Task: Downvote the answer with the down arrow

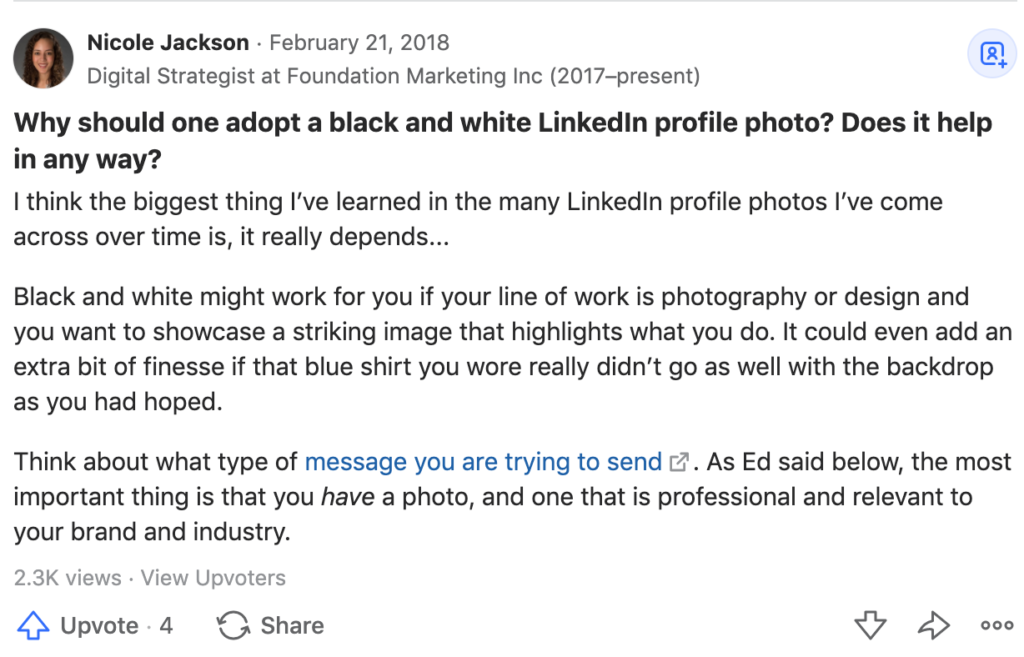Action: pyautogui.click(x=870, y=627)
